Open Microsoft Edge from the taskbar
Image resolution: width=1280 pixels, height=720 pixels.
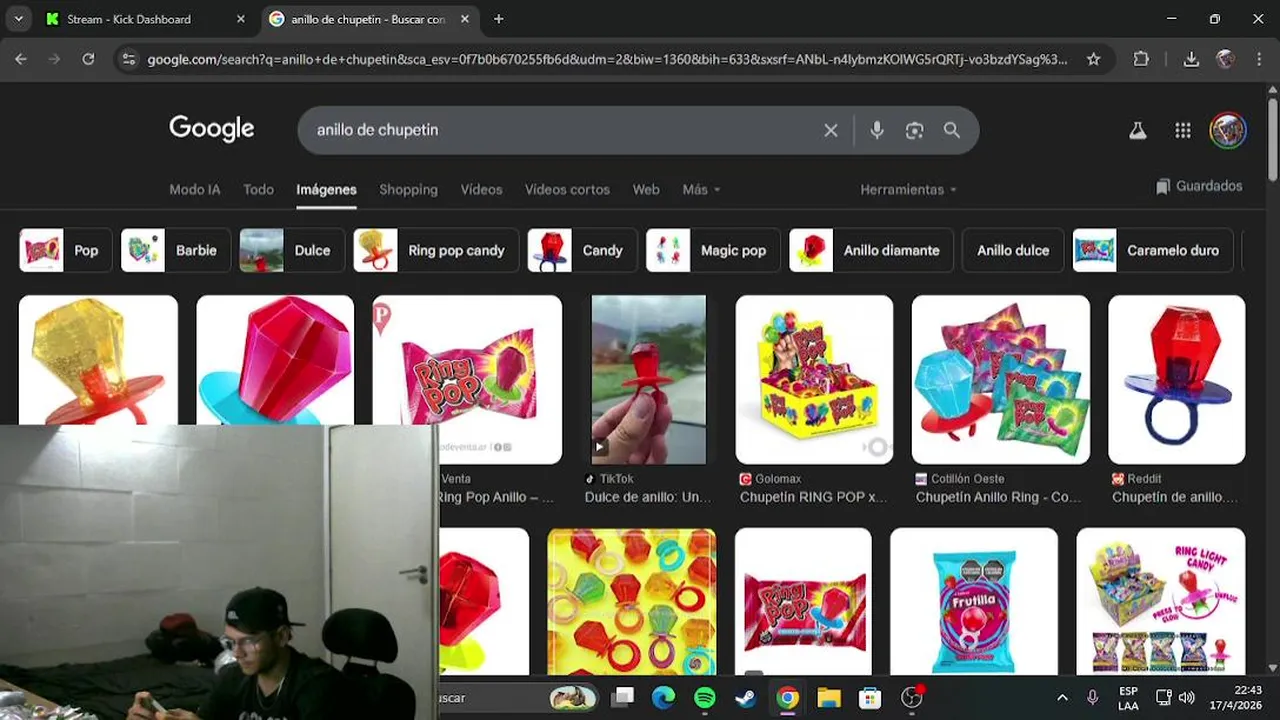tap(663, 697)
